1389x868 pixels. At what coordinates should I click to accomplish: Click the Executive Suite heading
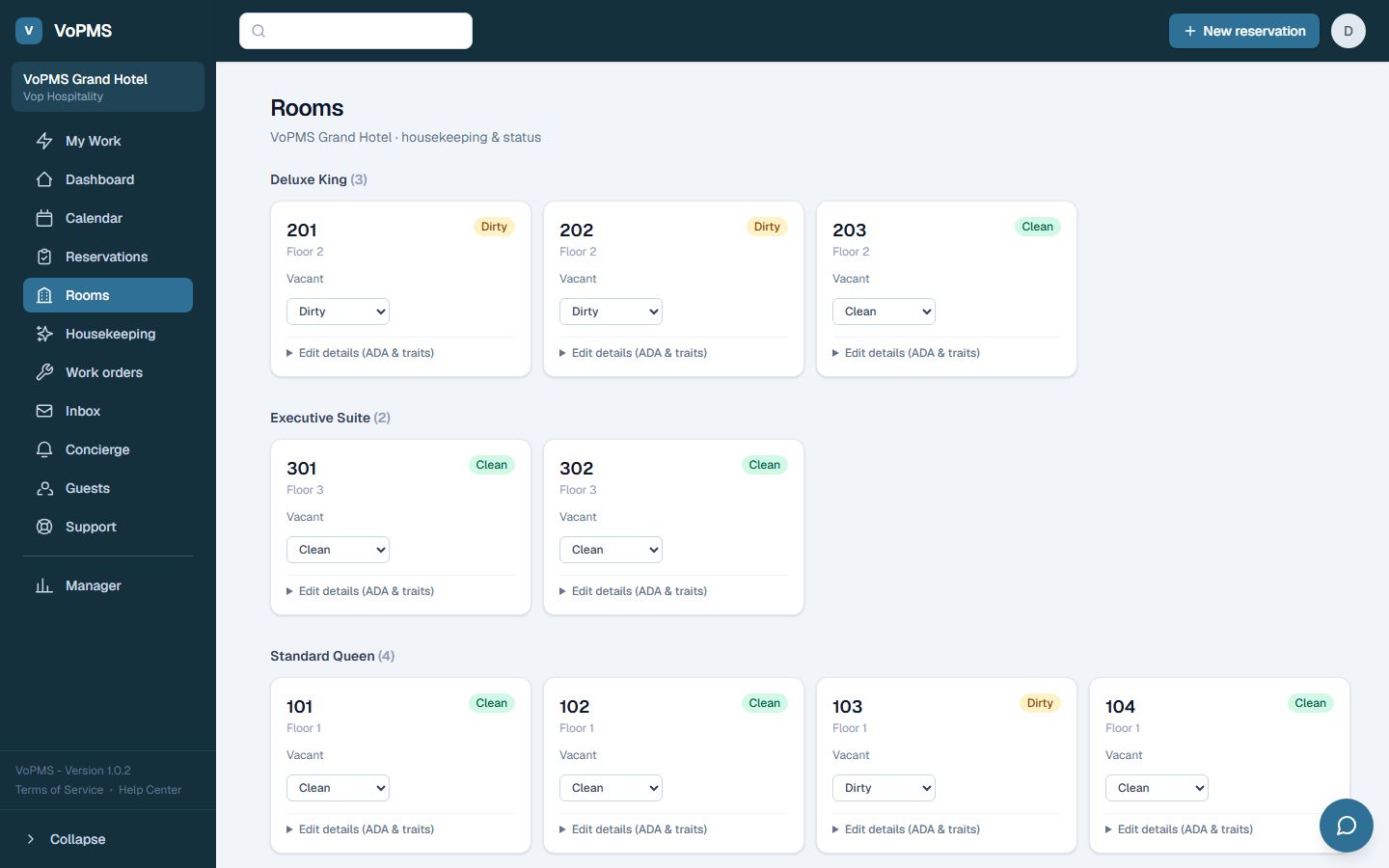point(330,418)
